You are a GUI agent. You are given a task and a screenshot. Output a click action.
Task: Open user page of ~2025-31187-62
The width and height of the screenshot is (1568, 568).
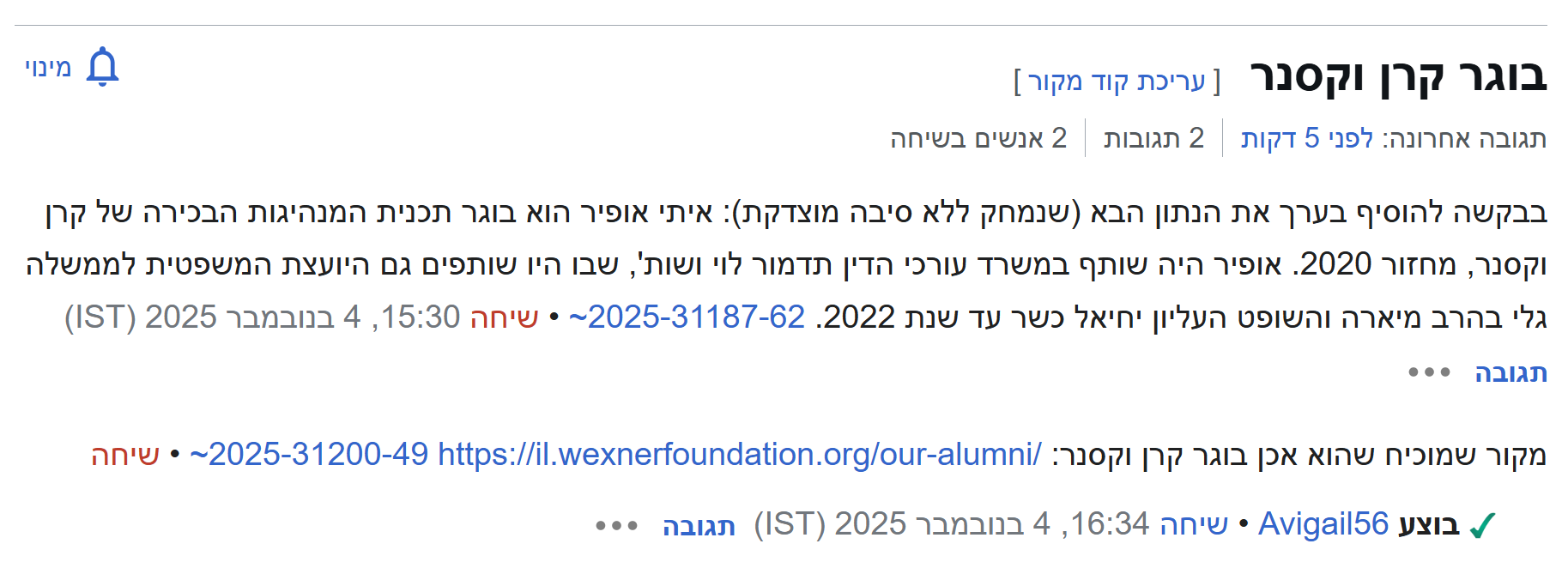point(687,317)
